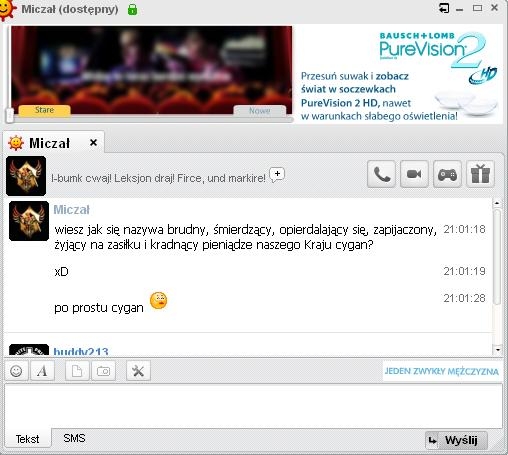Send a gift using the gift icon
Screen dimensions: 508x455
480,174
